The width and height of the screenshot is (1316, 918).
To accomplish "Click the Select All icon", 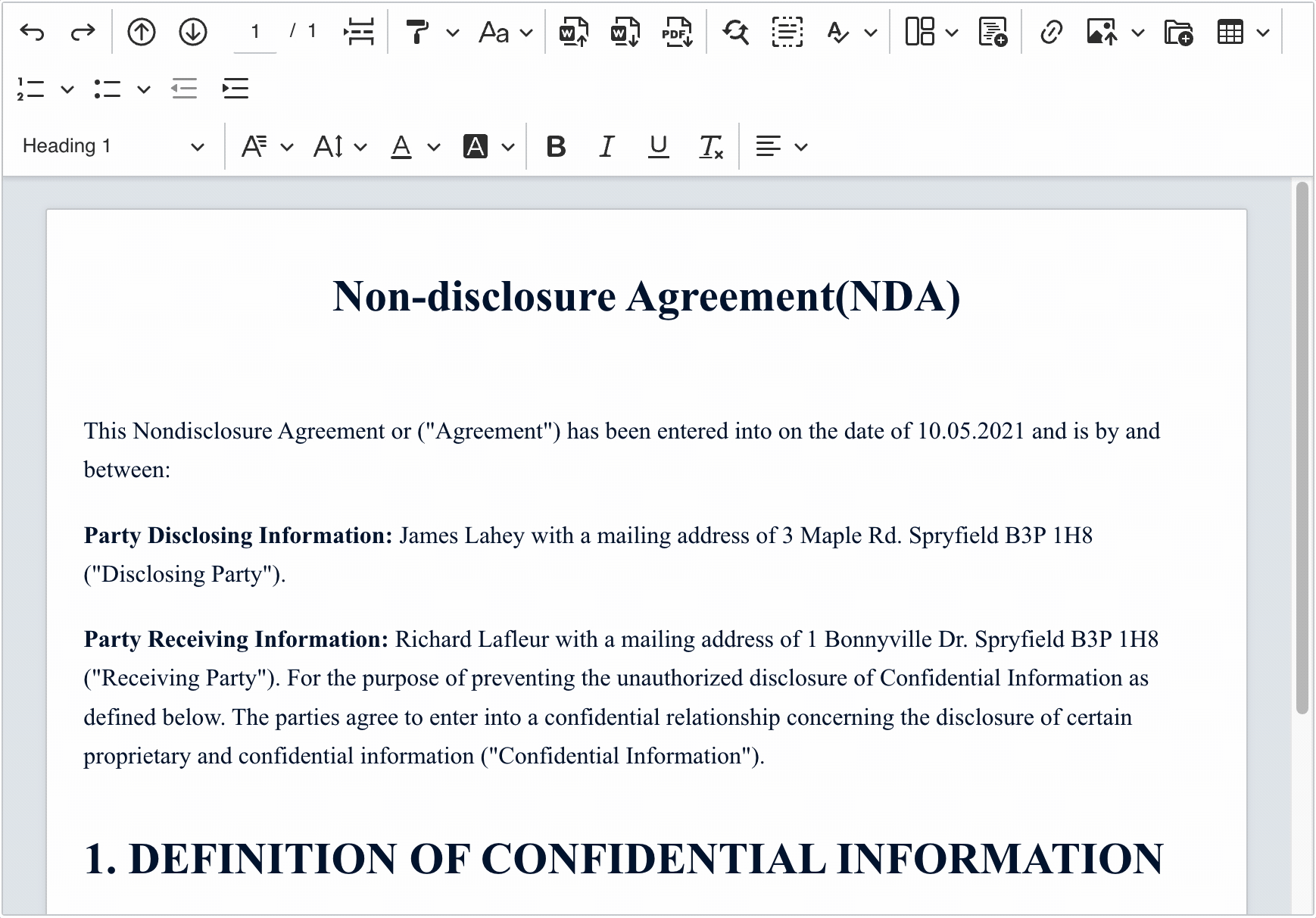I will (x=787, y=32).
